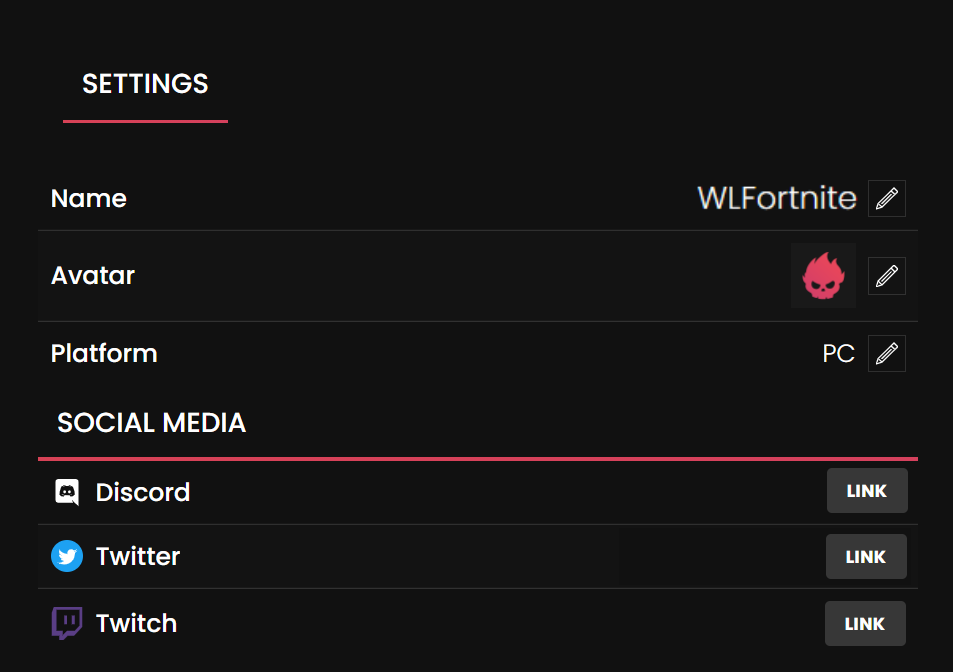
Task: Click the Twitch logo icon
Action: pyautogui.click(x=67, y=623)
